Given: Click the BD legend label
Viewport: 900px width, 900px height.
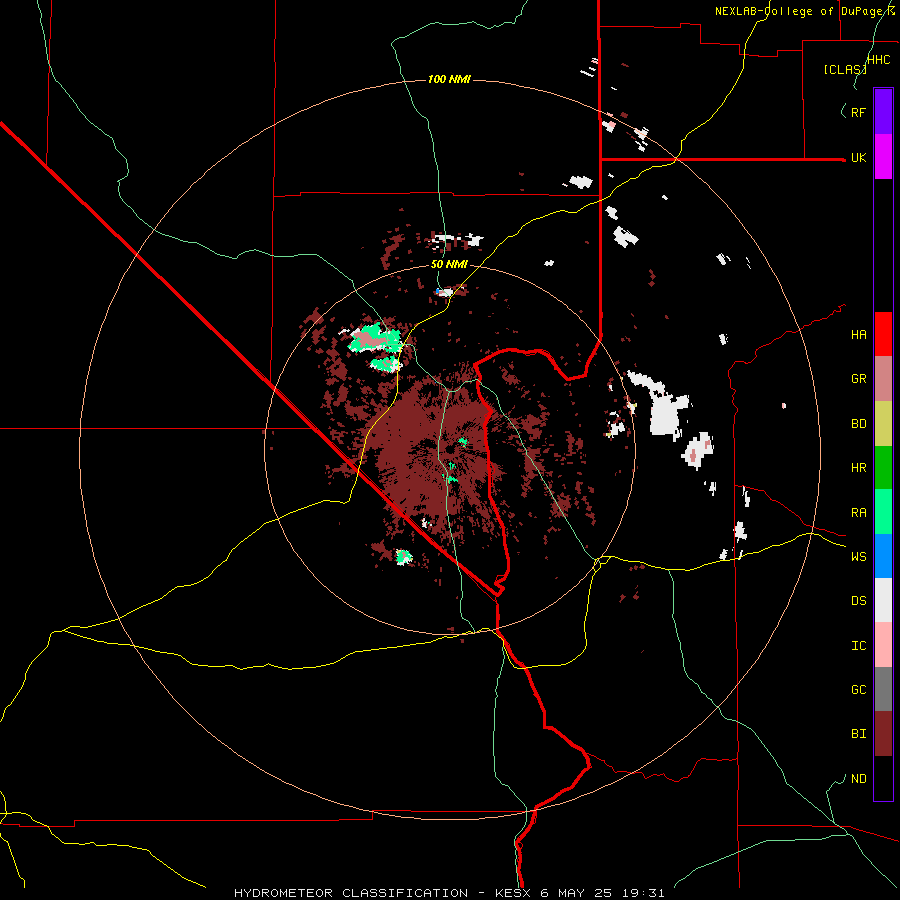Looking at the screenshot, I should pos(858,424).
